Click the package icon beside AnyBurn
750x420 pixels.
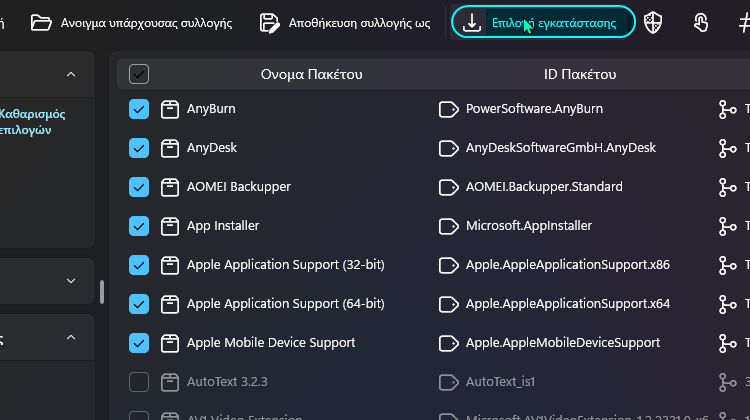pos(169,109)
